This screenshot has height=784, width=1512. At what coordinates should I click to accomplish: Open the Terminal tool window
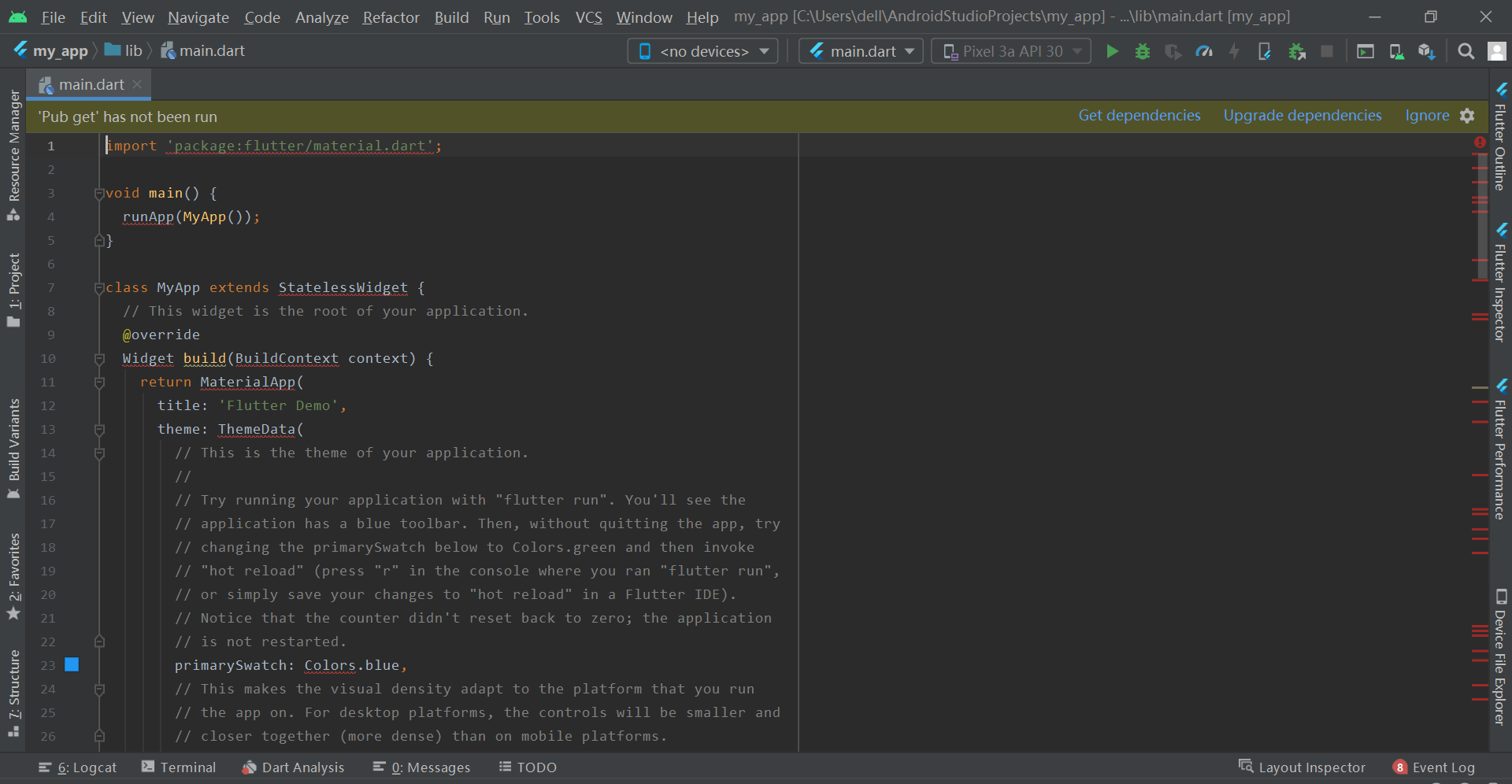point(179,767)
